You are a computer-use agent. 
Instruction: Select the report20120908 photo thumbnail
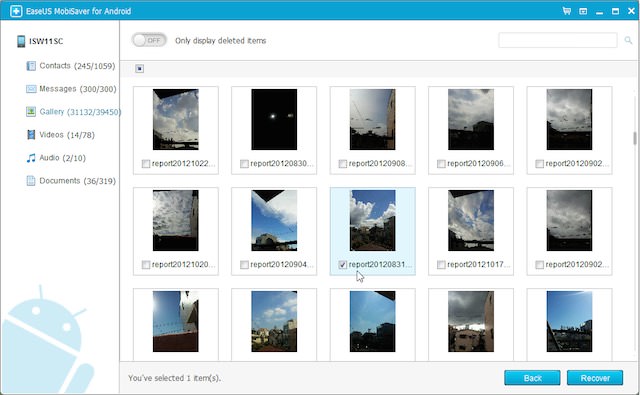point(373,120)
